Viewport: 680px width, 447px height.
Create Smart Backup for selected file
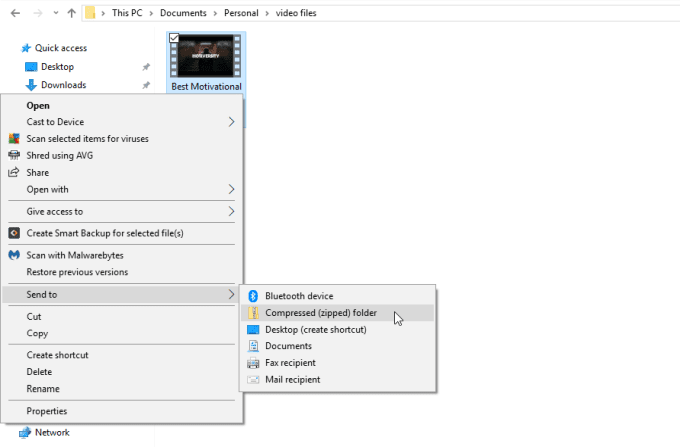click(x=104, y=233)
